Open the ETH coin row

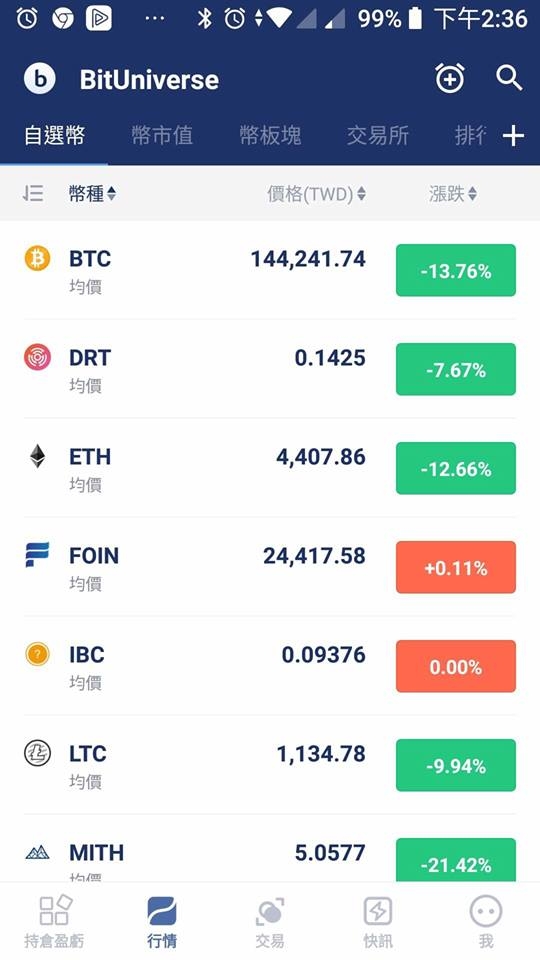[270, 468]
